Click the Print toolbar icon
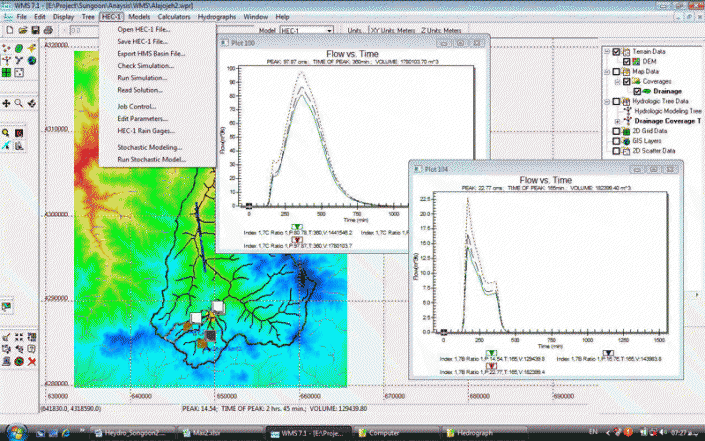The image size is (705, 441). coord(48,31)
